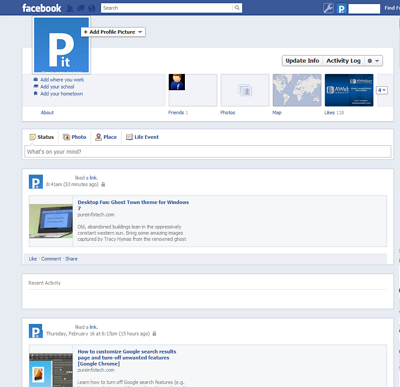Click P avatar on Ghost Town post
Screen dimensions: 400x387
(x=36, y=182)
